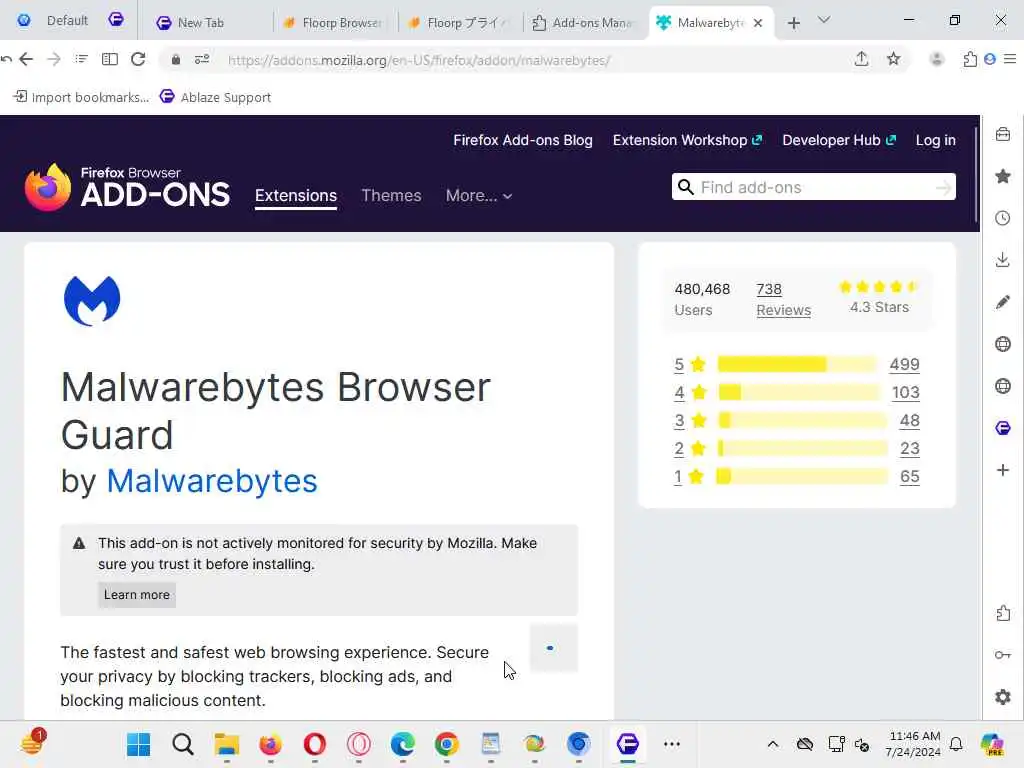Show hidden system tray icons
This screenshot has width=1024, height=768.
[773, 744]
